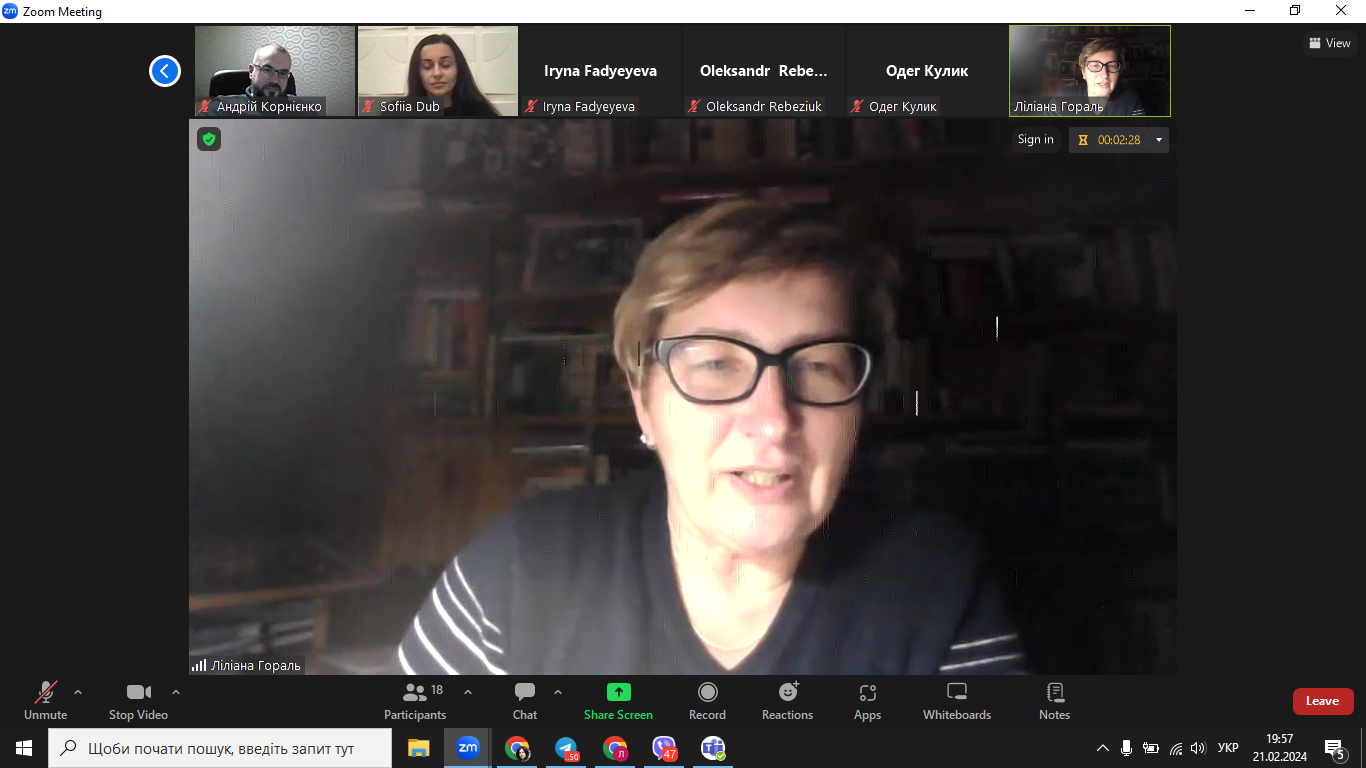Viewport: 1366px width, 768px height.
Task: Select Sofiia Dub's video thumbnail
Action: click(438, 70)
